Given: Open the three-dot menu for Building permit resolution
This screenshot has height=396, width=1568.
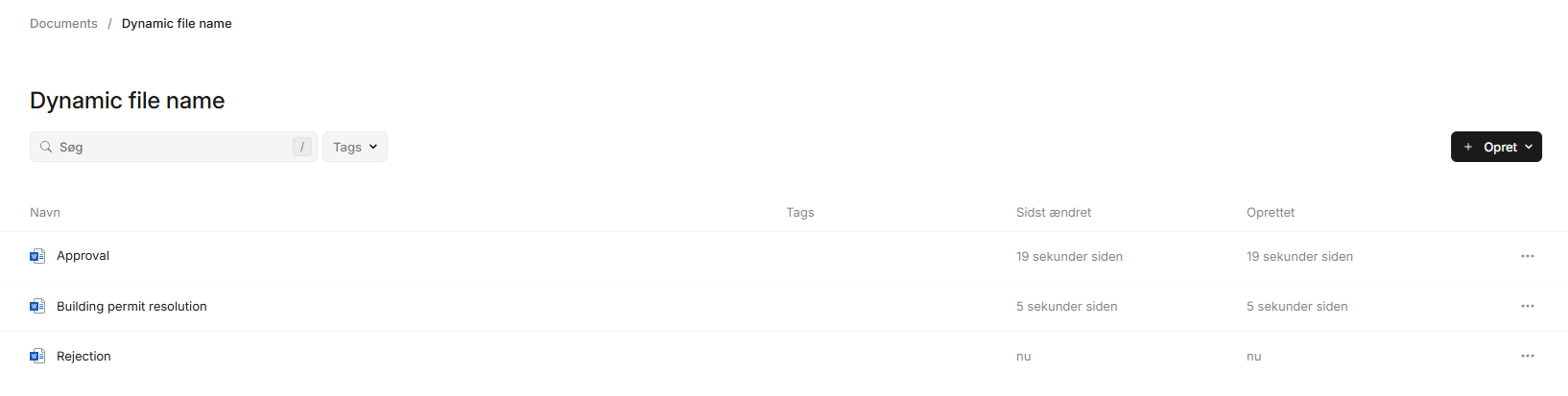Looking at the screenshot, I should (x=1528, y=306).
